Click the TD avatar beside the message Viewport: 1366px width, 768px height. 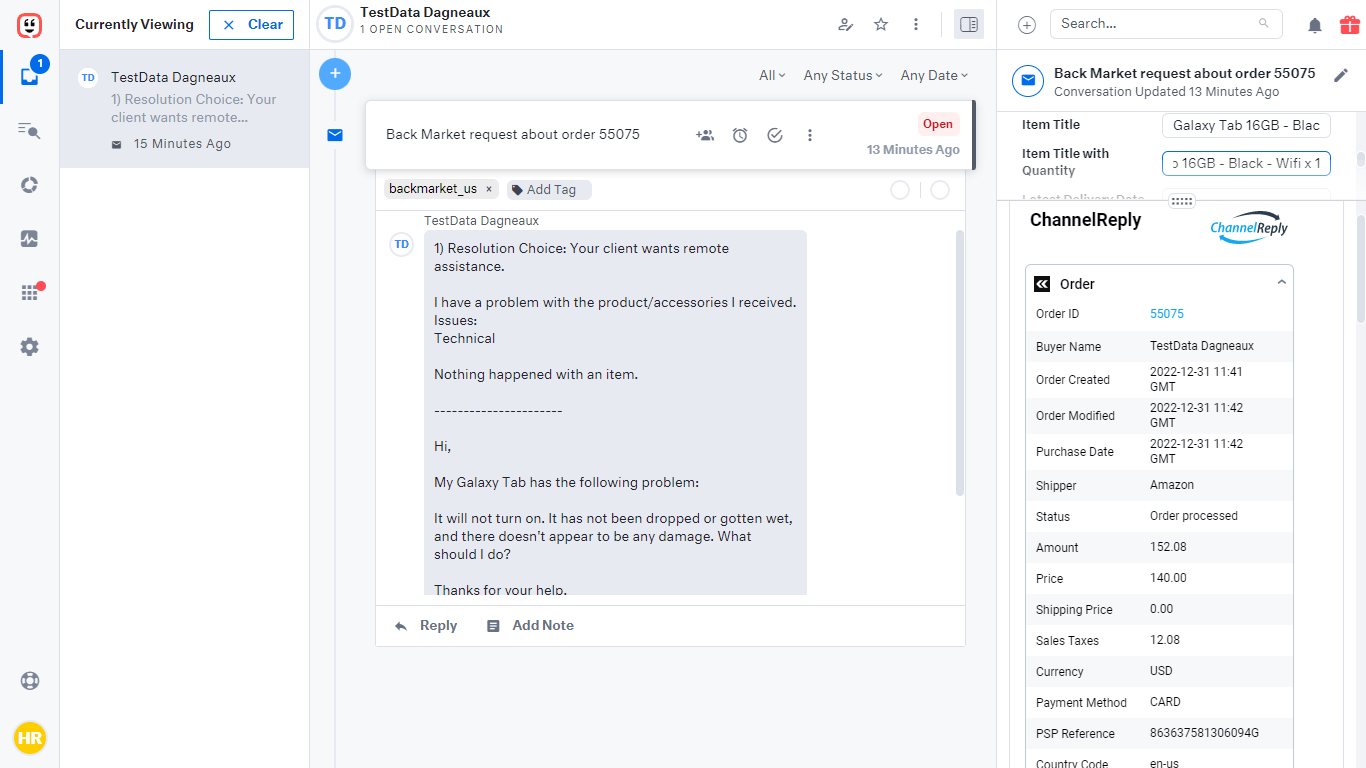[401, 244]
